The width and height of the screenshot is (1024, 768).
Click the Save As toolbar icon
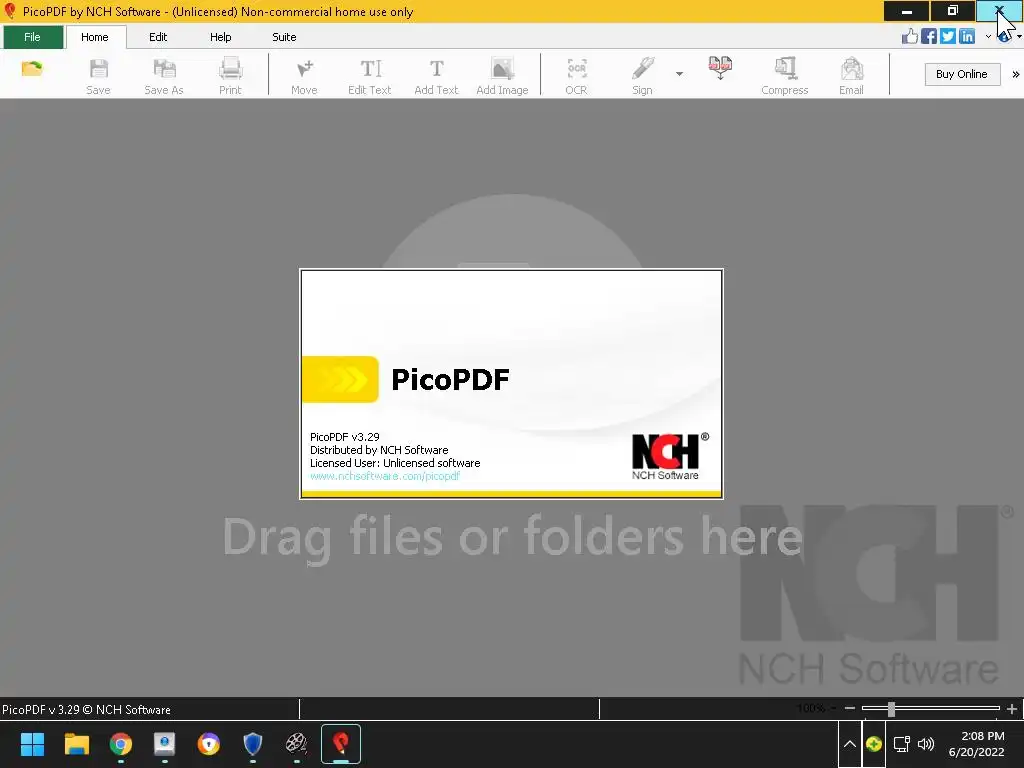tap(164, 76)
